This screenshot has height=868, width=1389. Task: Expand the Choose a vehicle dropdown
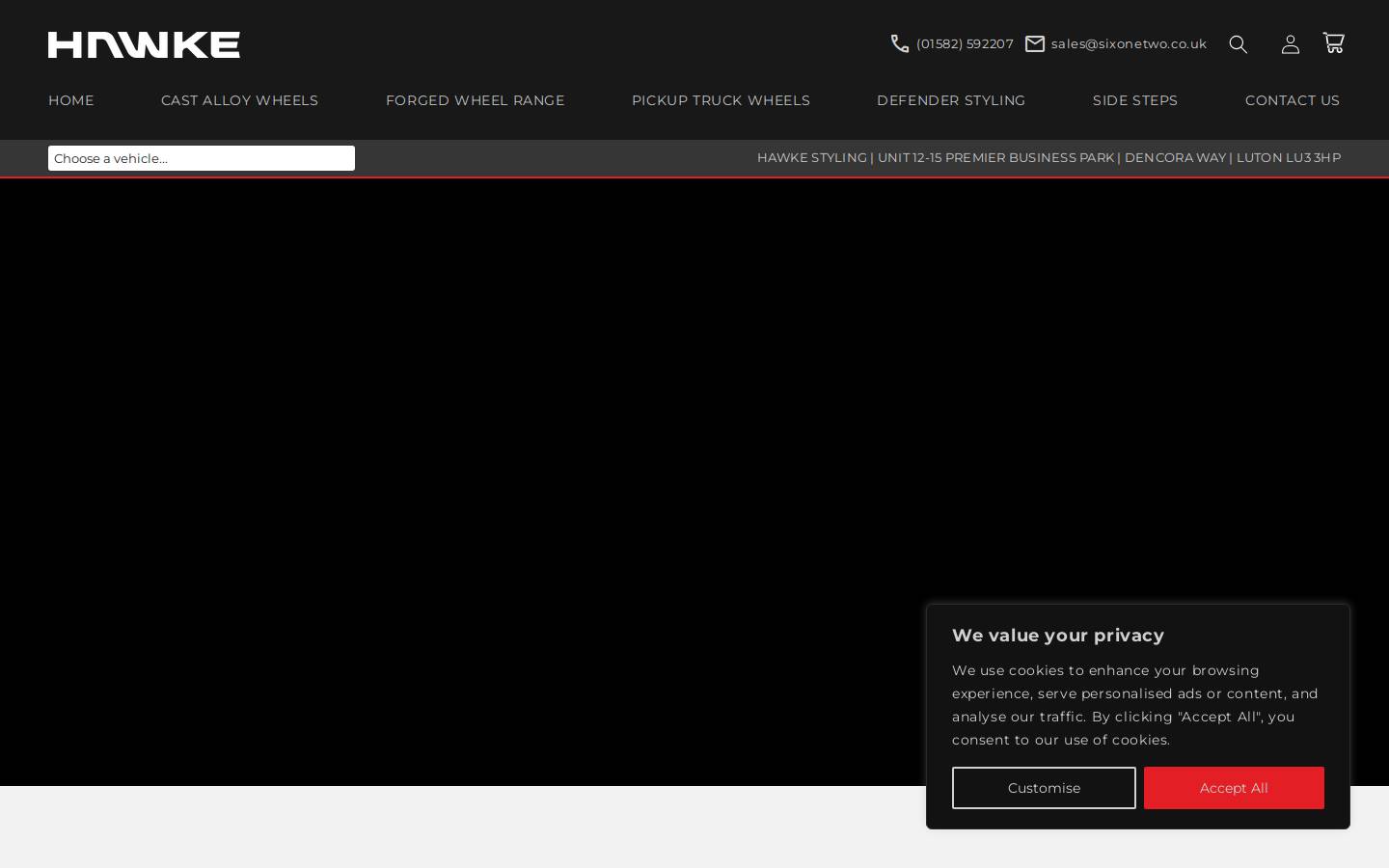[202, 158]
